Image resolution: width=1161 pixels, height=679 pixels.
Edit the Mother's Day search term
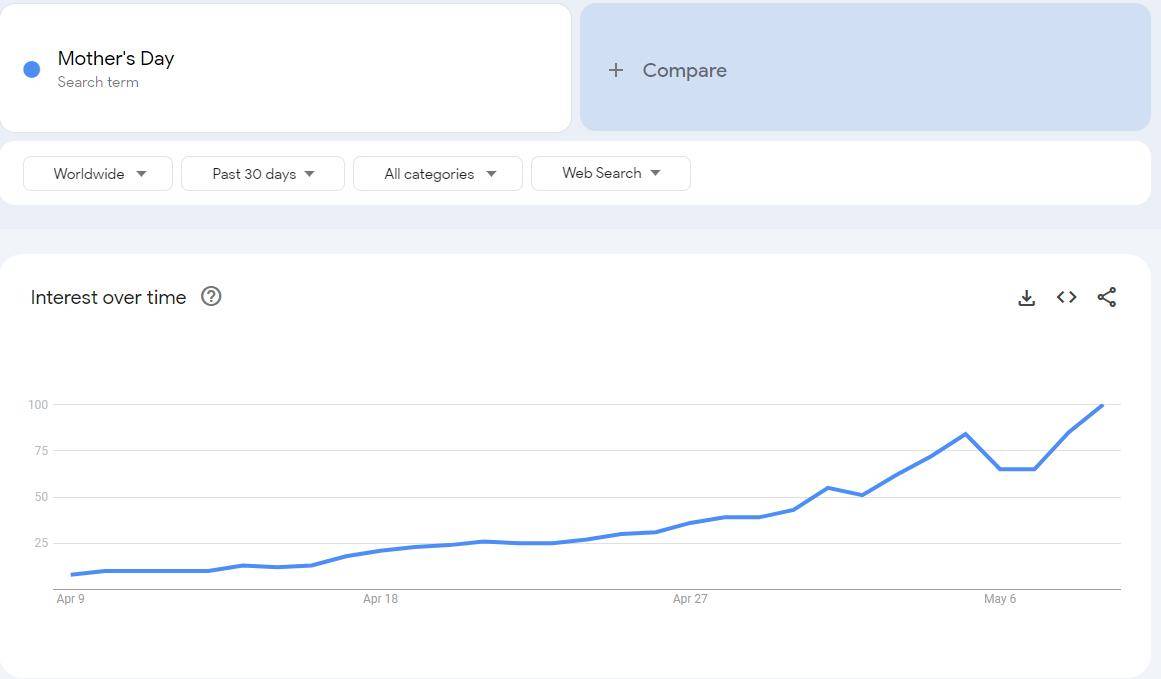116,58
